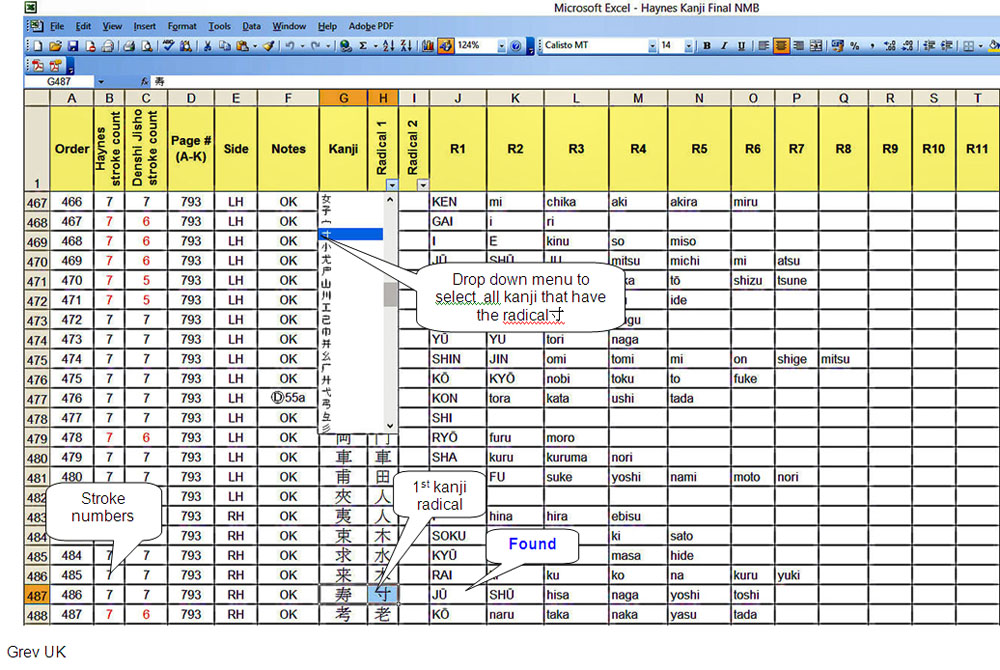Viewport: 1000px width, 670px height.
Task: Toggle Underline formatting
Action: [741, 46]
